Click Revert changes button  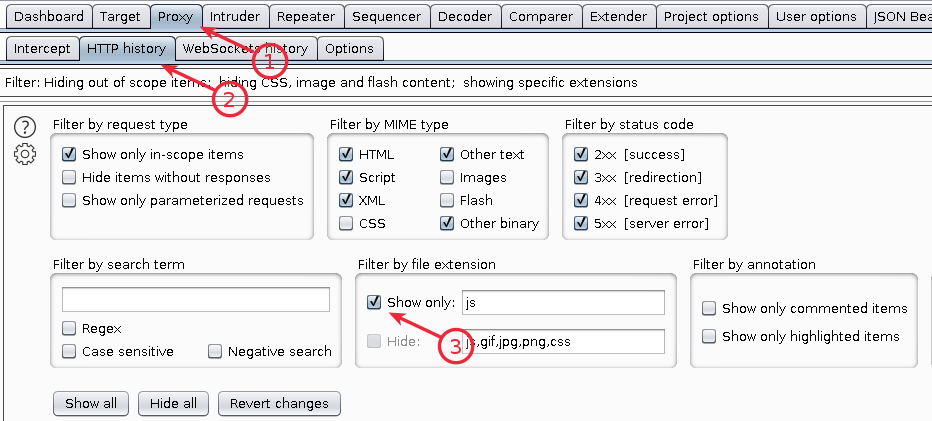[279, 404]
